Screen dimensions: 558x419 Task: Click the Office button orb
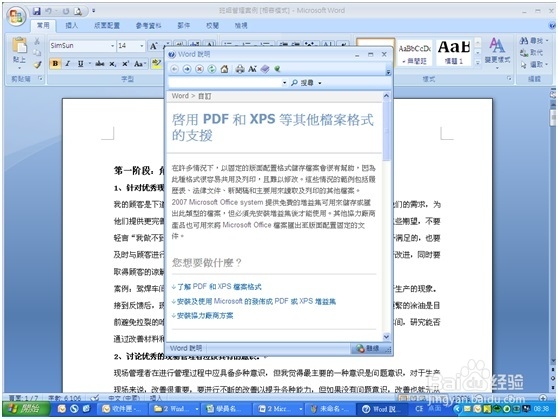(x=16, y=16)
